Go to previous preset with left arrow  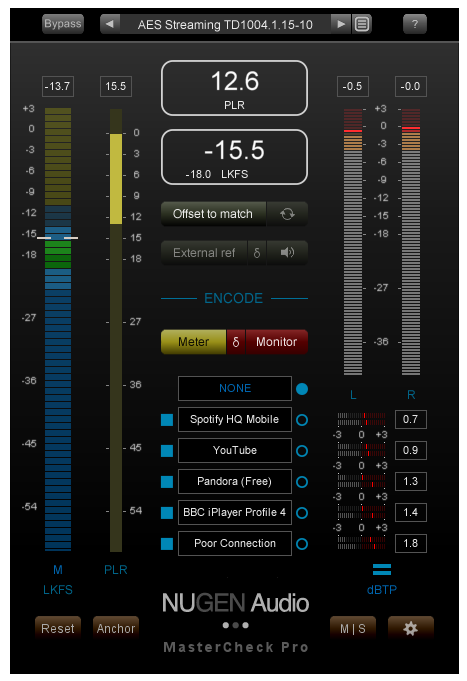coord(110,24)
